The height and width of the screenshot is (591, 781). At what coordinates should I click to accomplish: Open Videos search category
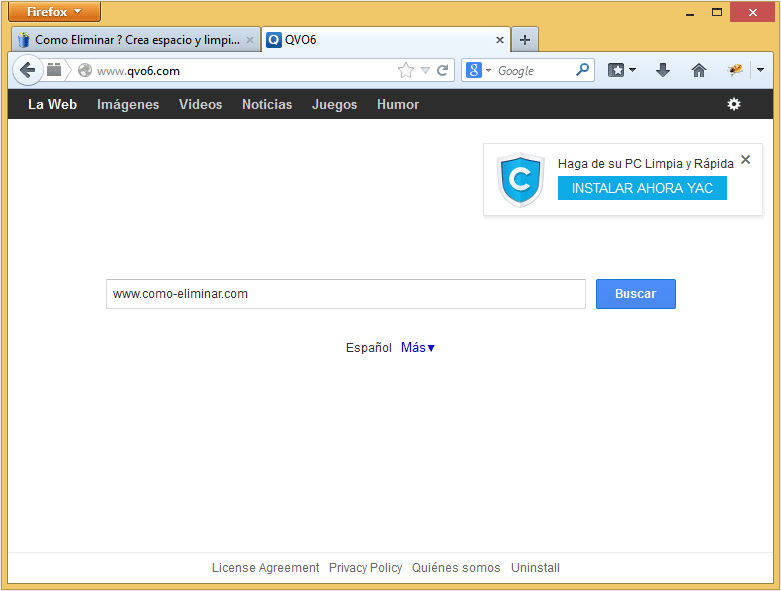pyautogui.click(x=200, y=104)
